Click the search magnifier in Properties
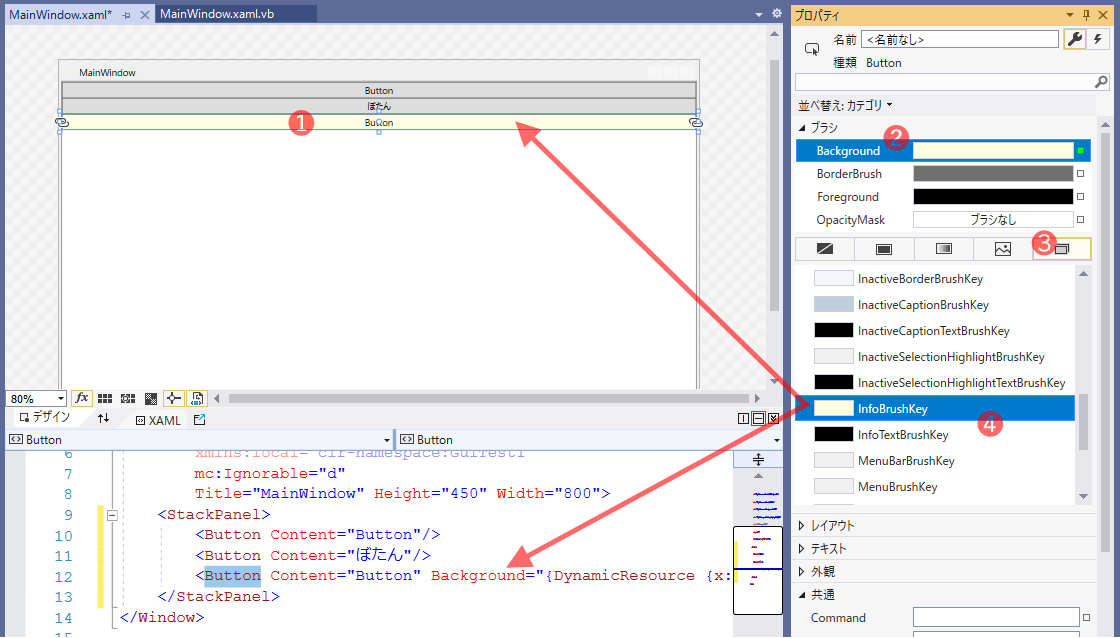This screenshot has height=638, width=1120. coord(1101,82)
